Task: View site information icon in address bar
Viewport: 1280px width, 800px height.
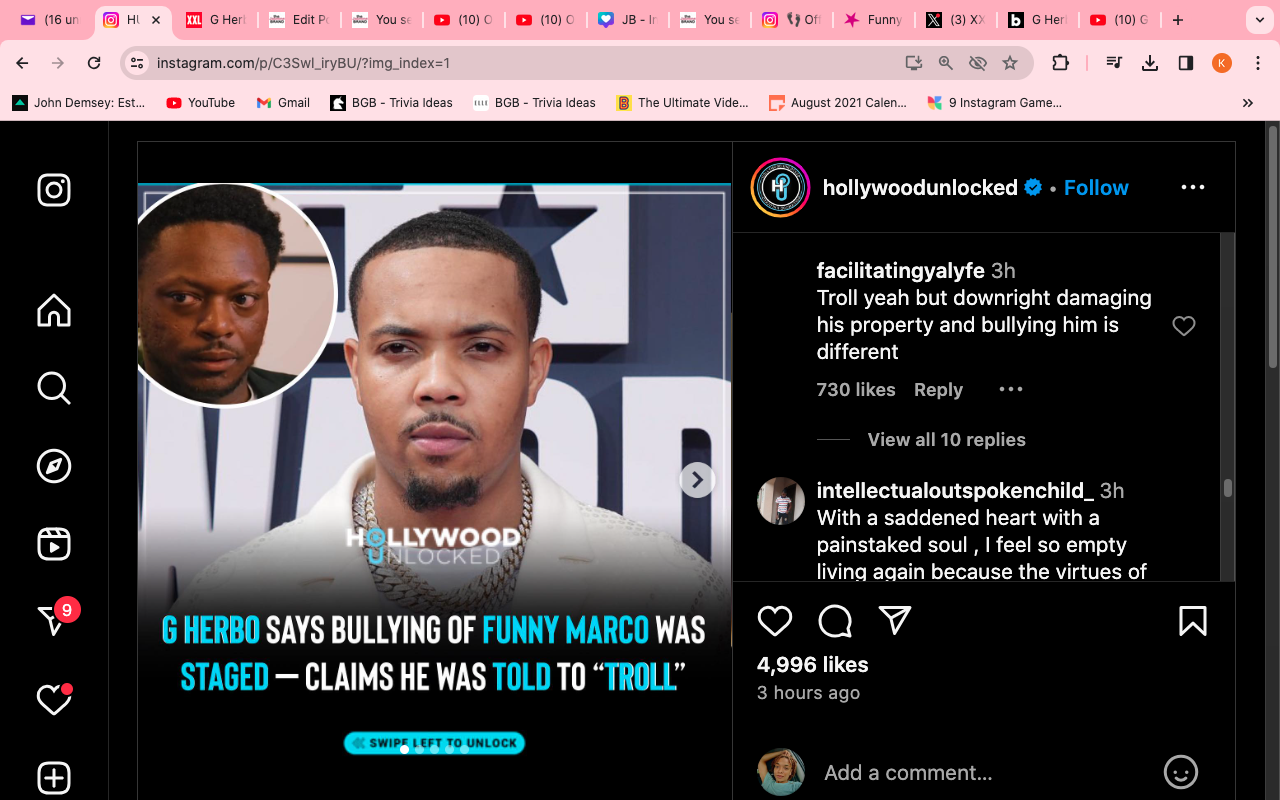Action: tap(138, 63)
